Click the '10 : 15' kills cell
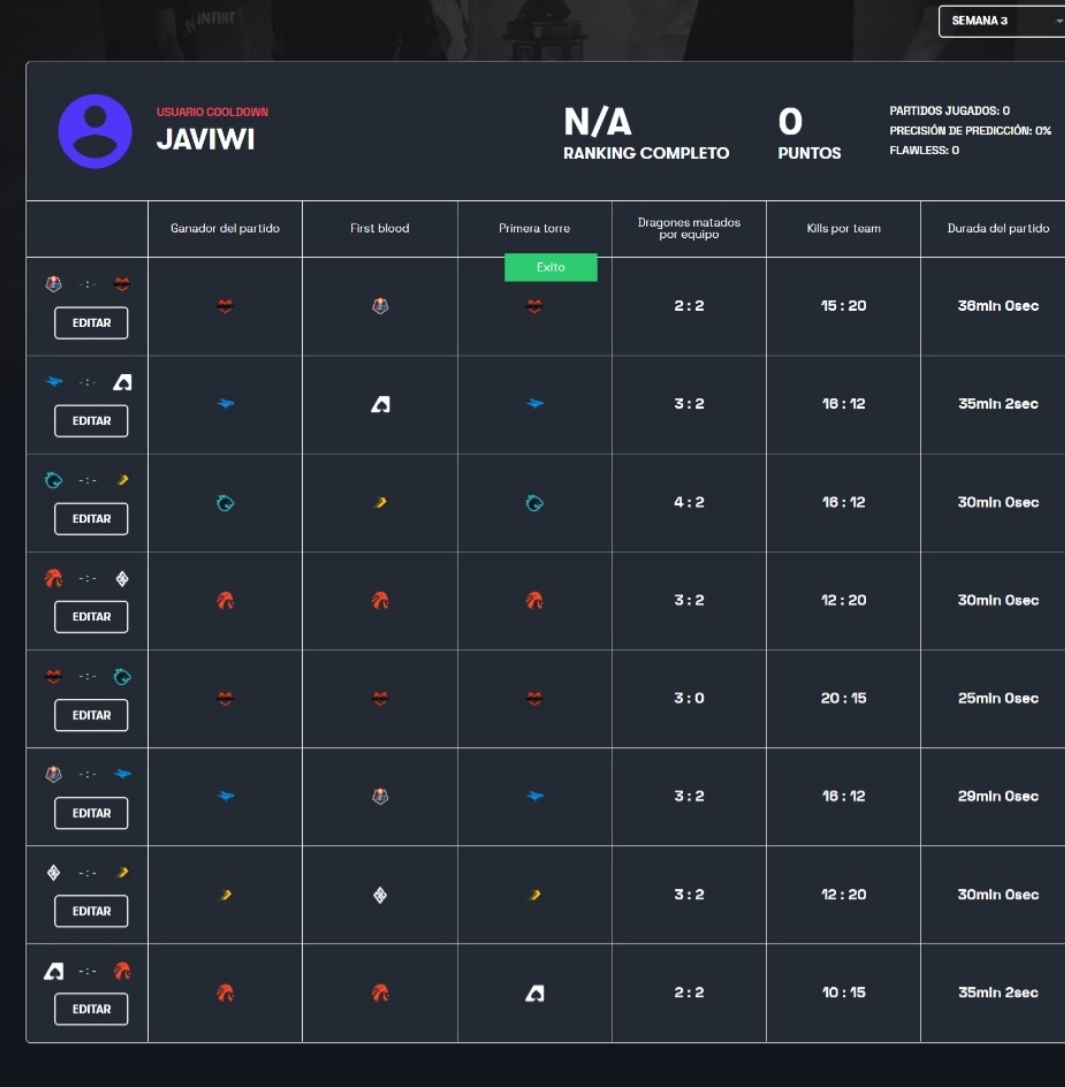 (x=844, y=992)
